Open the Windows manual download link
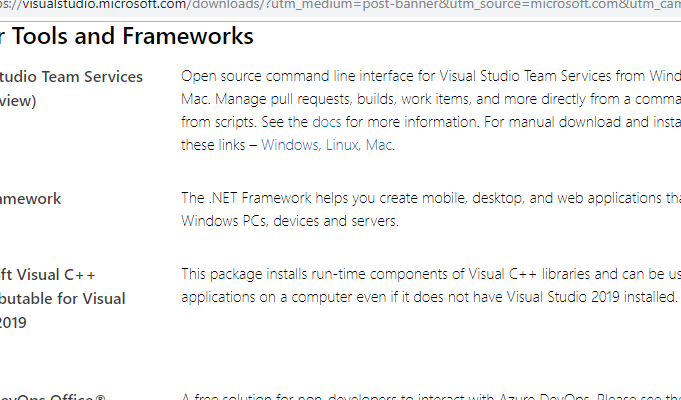The image size is (681, 400). tap(290, 145)
